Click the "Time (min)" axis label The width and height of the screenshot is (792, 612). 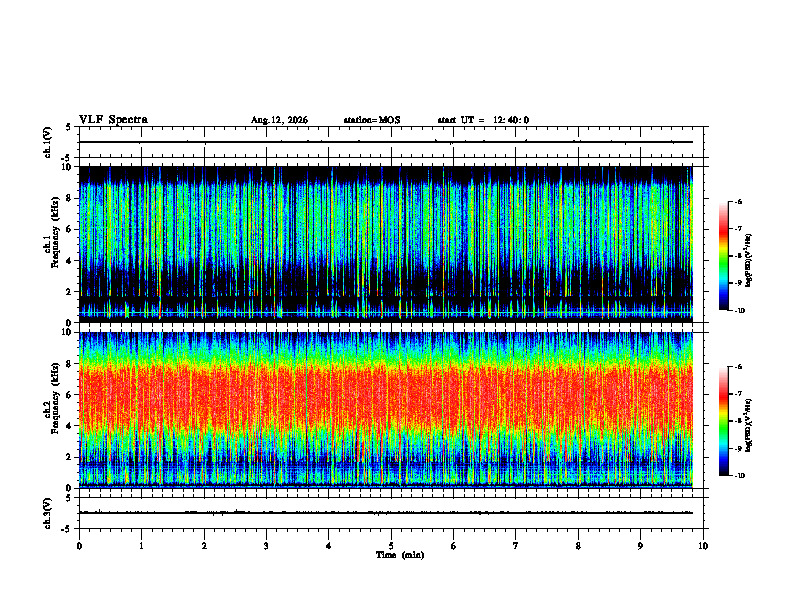pyautogui.click(x=400, y=555)
